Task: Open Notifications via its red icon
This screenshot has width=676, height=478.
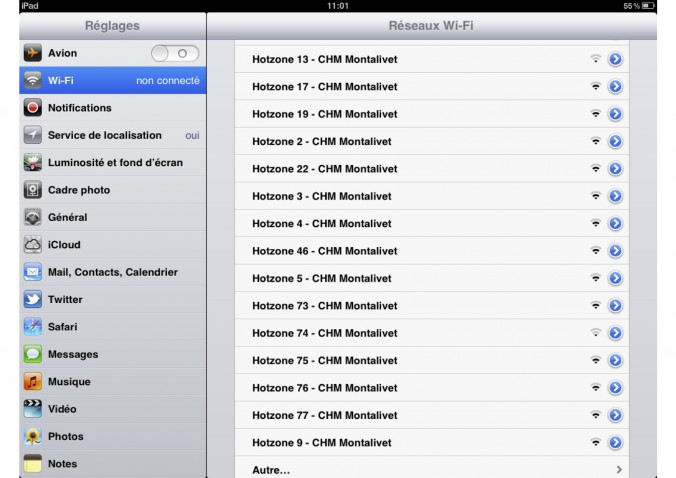Action: [33, 108]
